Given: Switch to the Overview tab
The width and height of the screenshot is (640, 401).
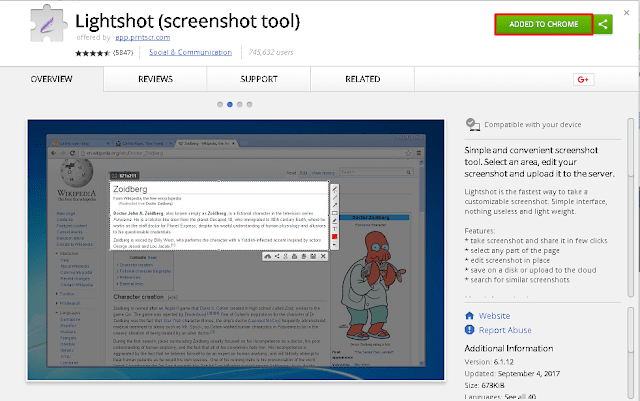Looking at the screenshot, I should (x=51, y=79).
